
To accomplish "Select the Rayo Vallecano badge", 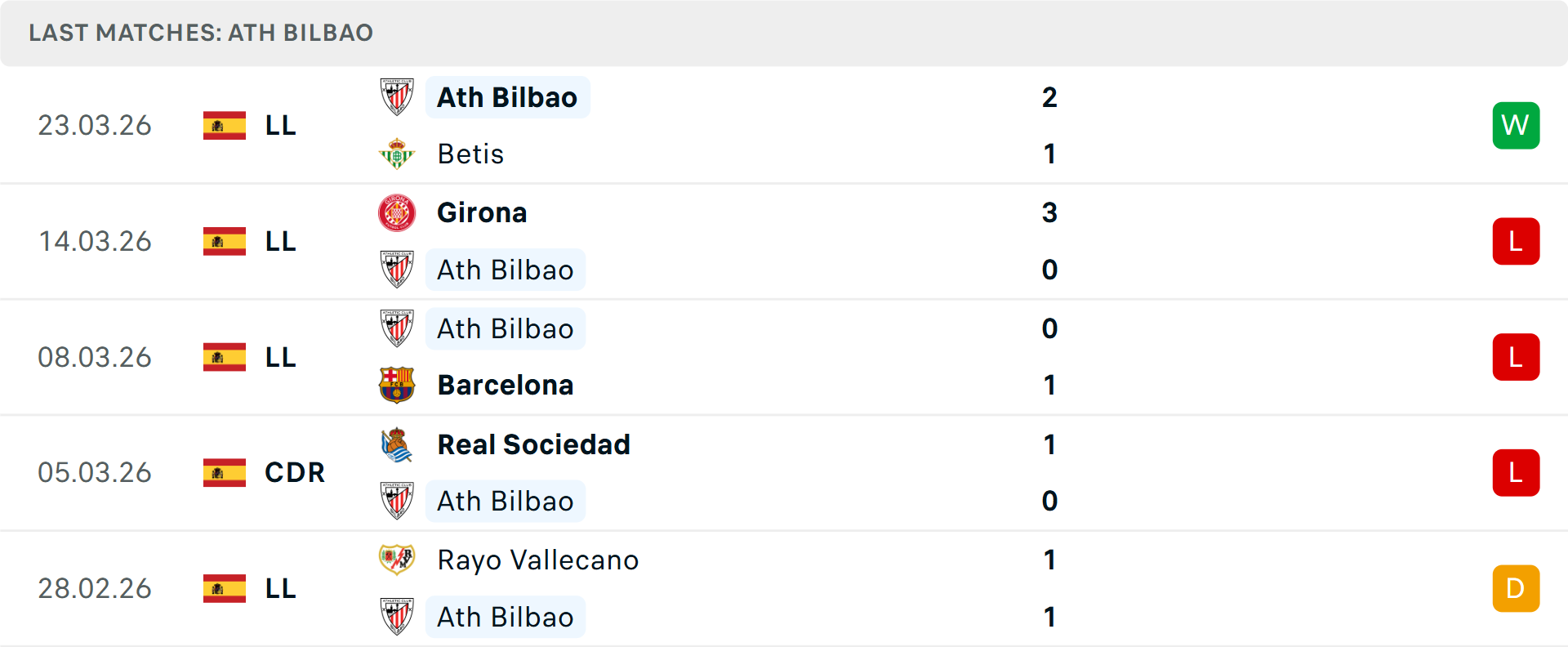I will coord(398,560).
